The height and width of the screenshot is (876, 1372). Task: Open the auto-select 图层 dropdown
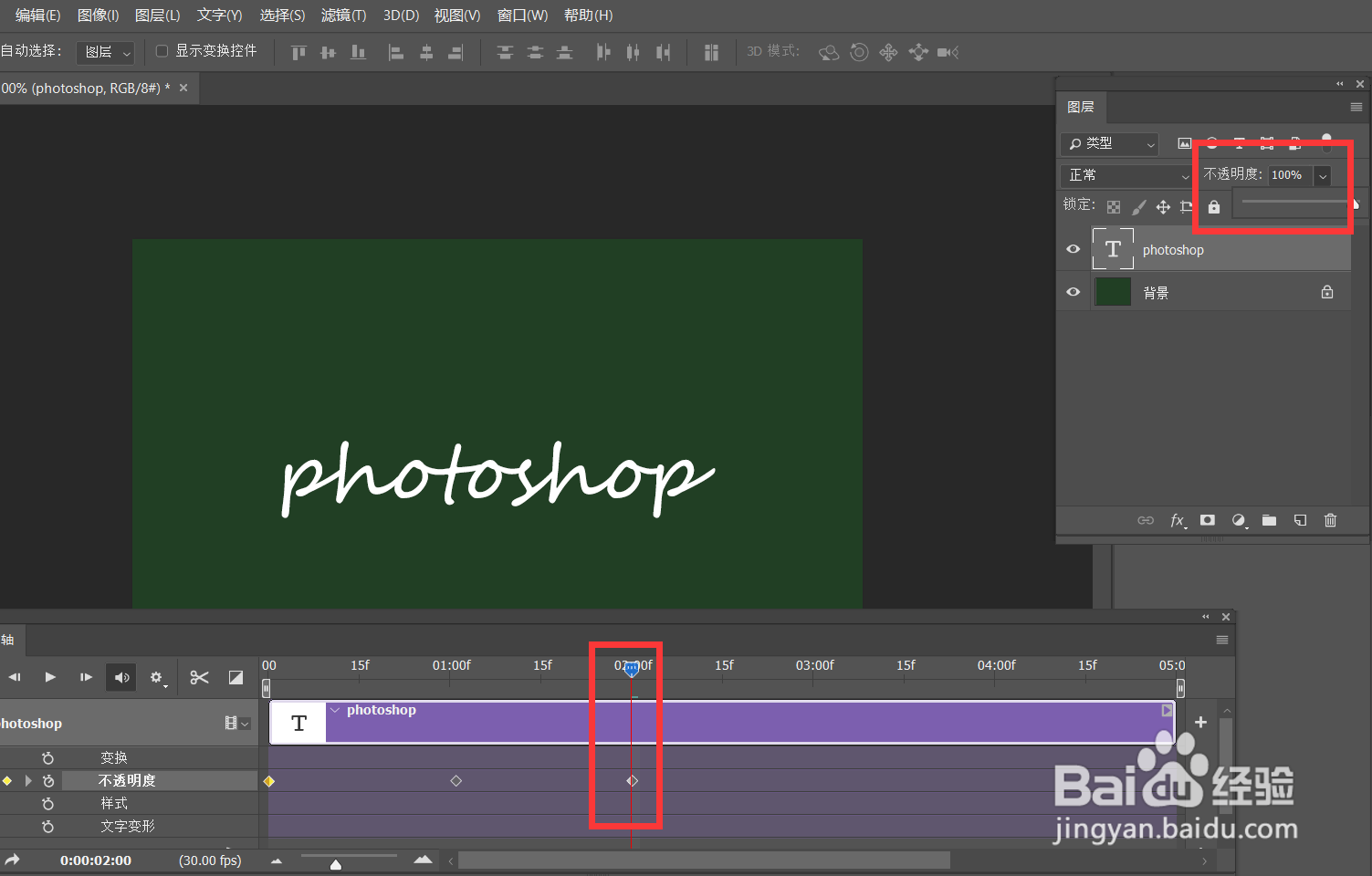(x=106, y=52)
